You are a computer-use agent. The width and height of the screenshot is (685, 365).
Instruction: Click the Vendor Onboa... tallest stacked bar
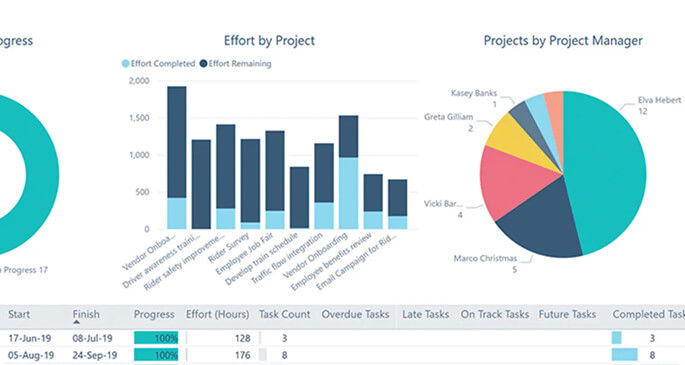[x=176, y=158]
